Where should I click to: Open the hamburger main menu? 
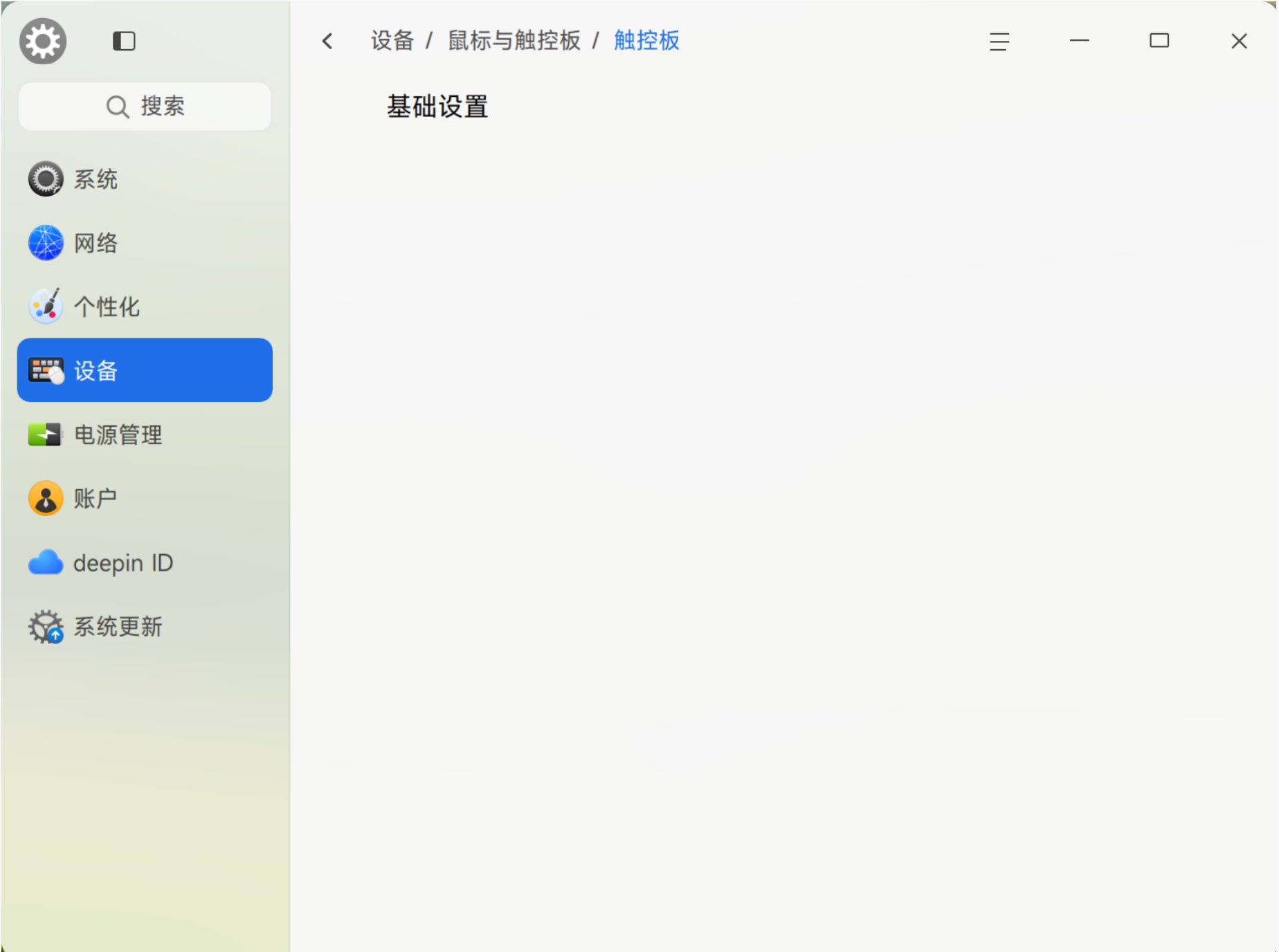point(999,42)
